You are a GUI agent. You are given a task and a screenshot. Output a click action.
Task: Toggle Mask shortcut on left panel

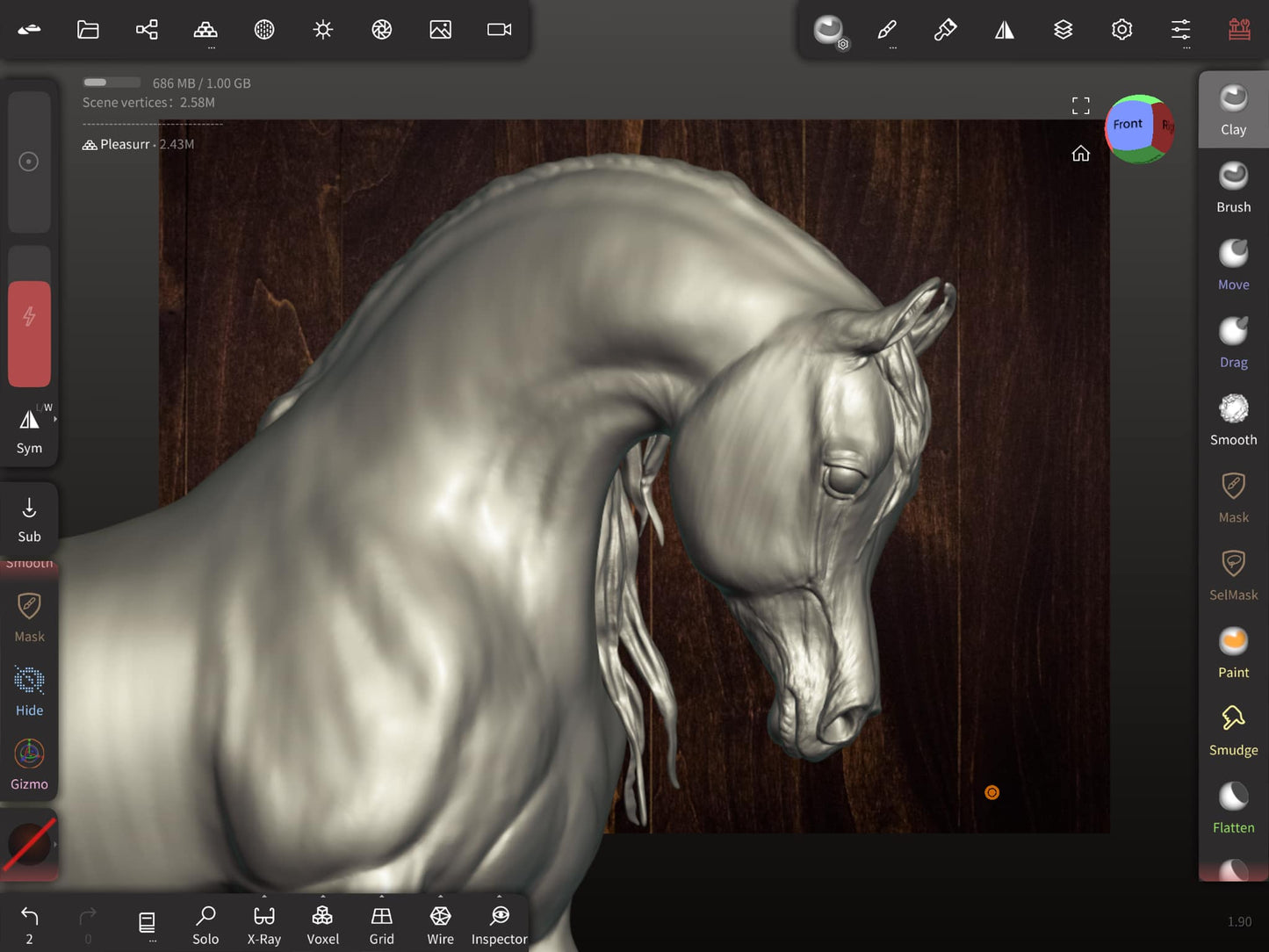[x=29, y=617]
